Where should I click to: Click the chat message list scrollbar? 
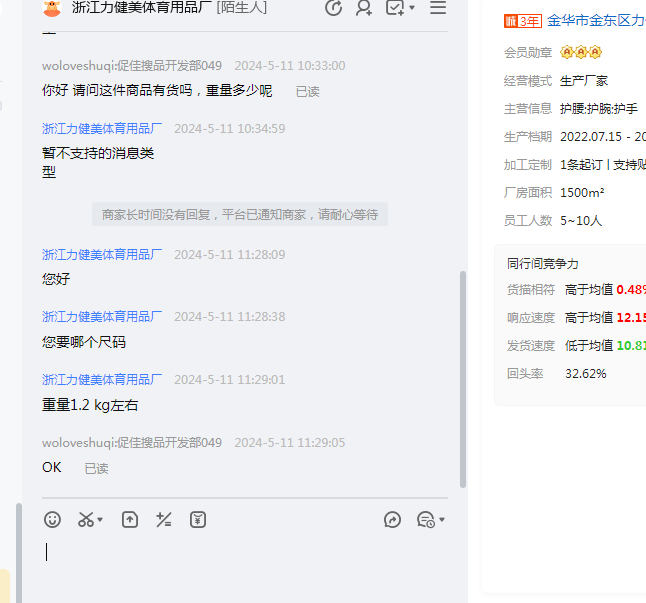tap(462, 380)
